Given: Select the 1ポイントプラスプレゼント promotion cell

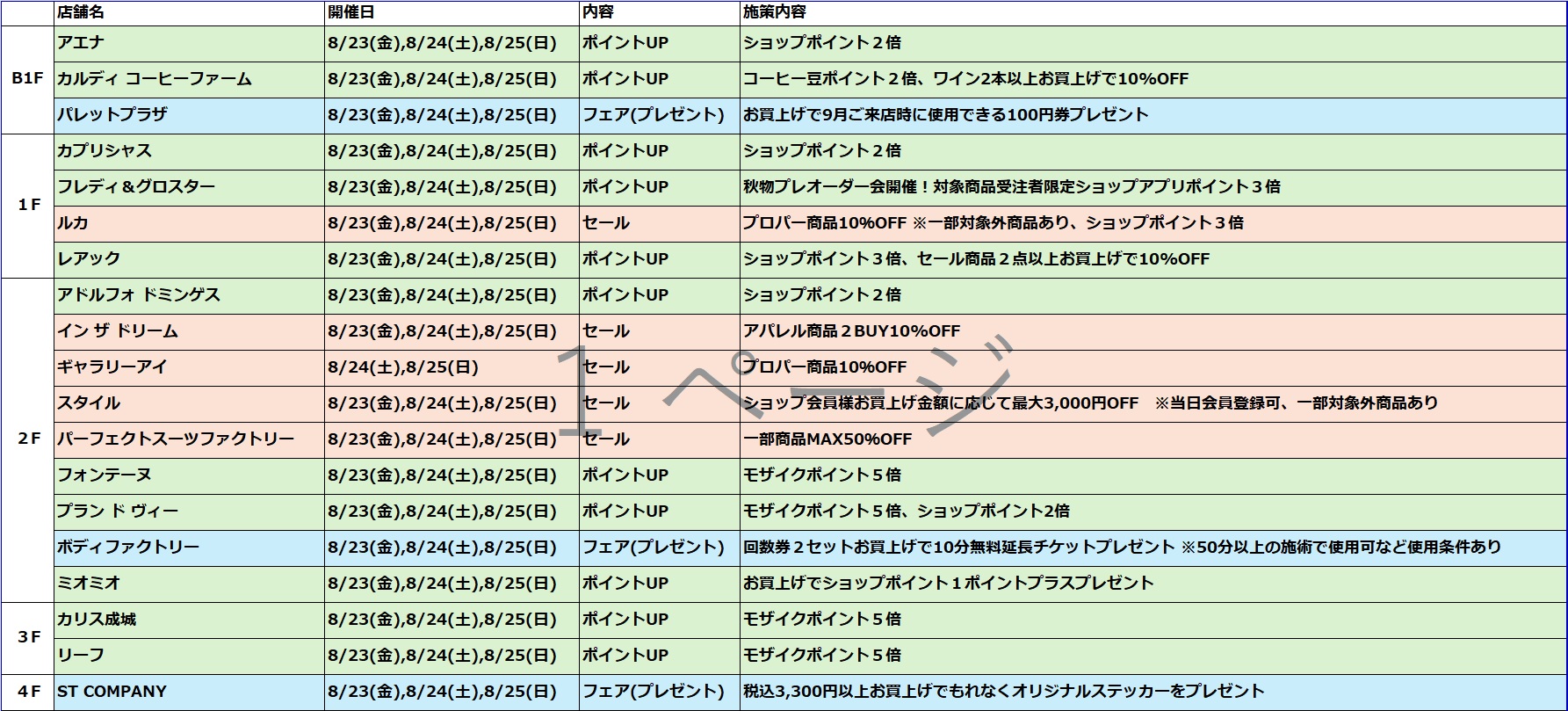Looking at the screenshot, I should tap(1153, 584).
